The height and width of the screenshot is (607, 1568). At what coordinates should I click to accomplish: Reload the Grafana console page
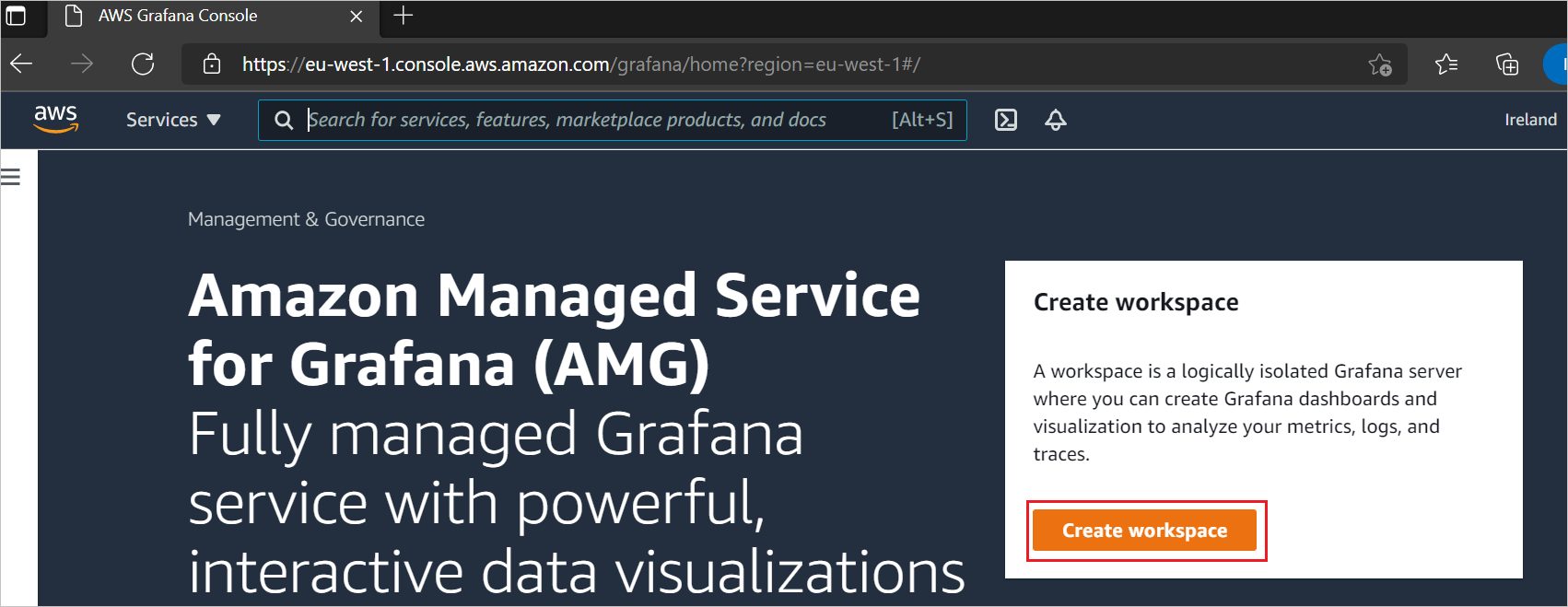pos(143,64)
